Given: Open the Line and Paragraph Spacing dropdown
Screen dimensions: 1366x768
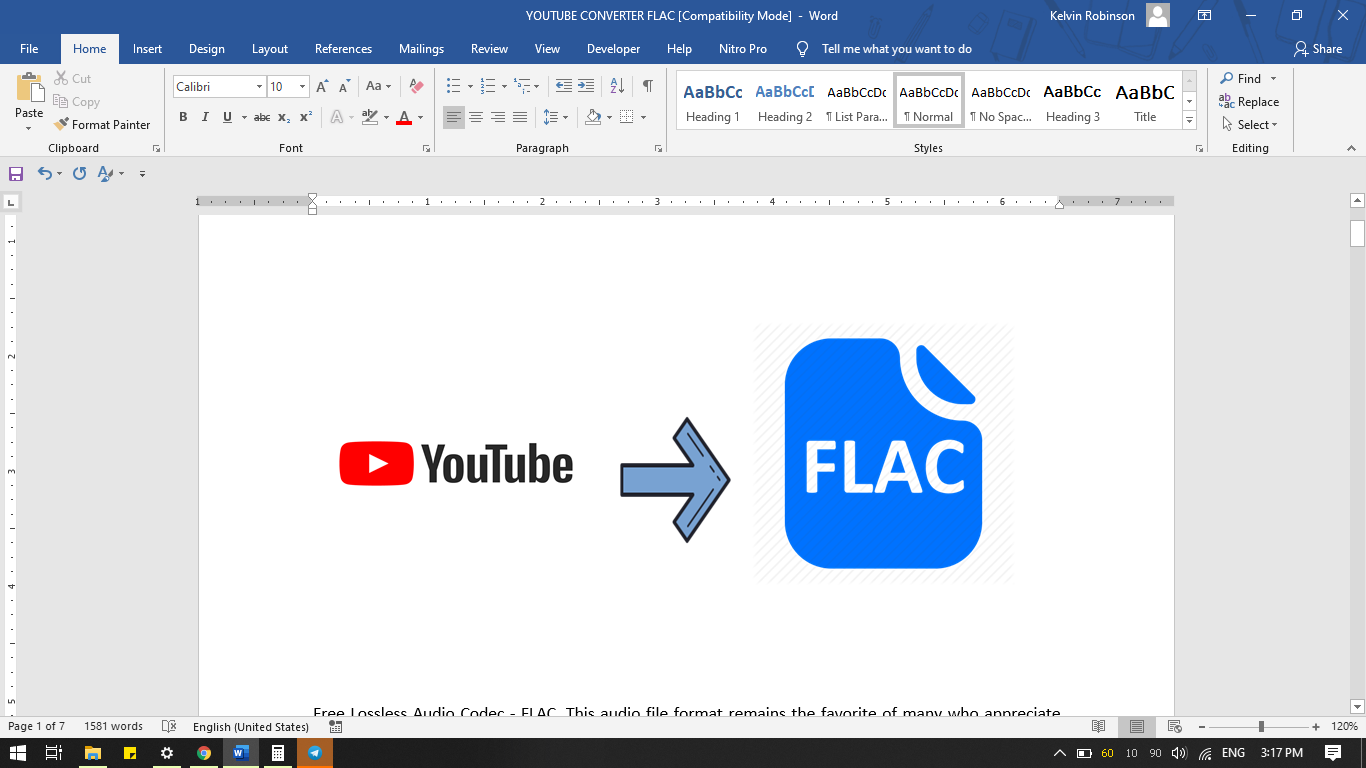Looking at the screenshot, I should pos(555,117).
